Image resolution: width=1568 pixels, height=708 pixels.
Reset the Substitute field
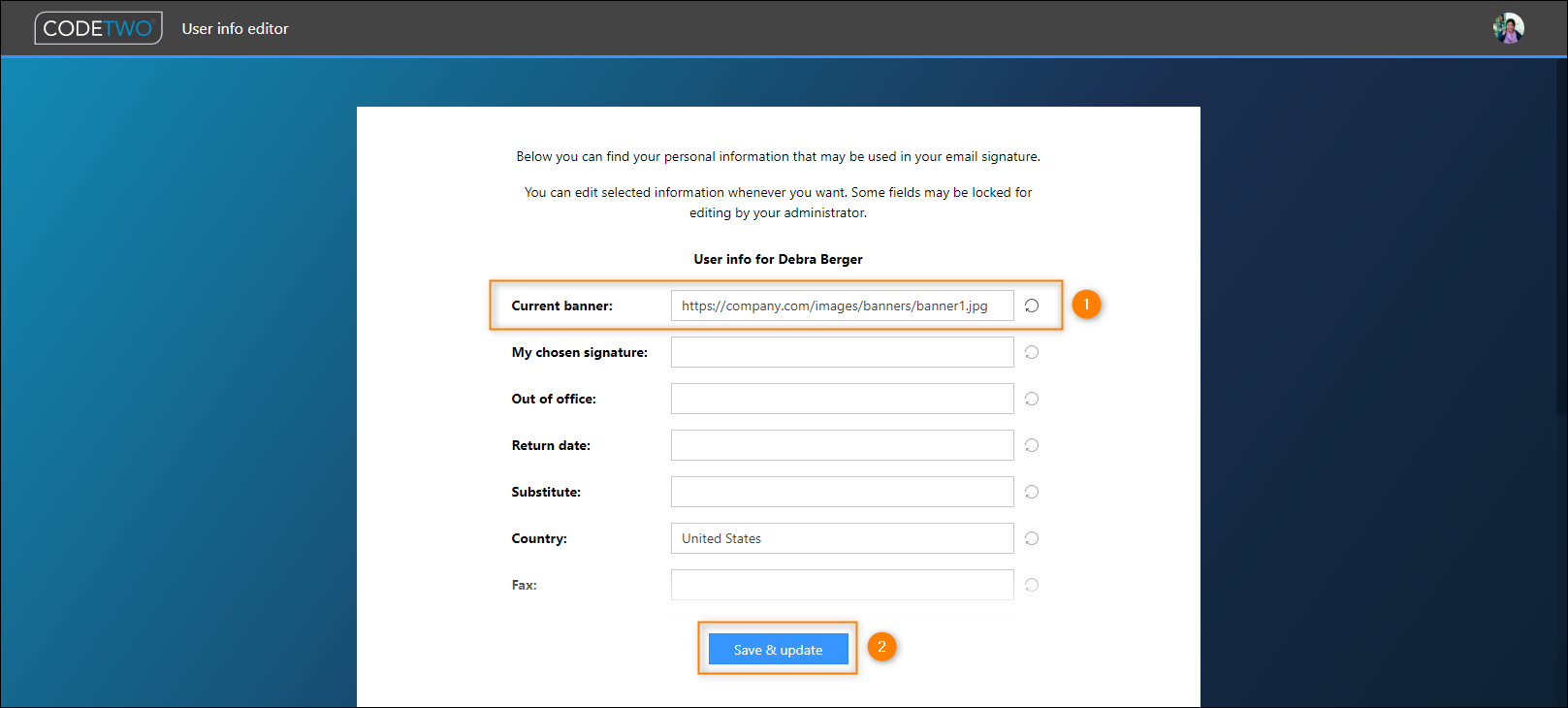1032,492
